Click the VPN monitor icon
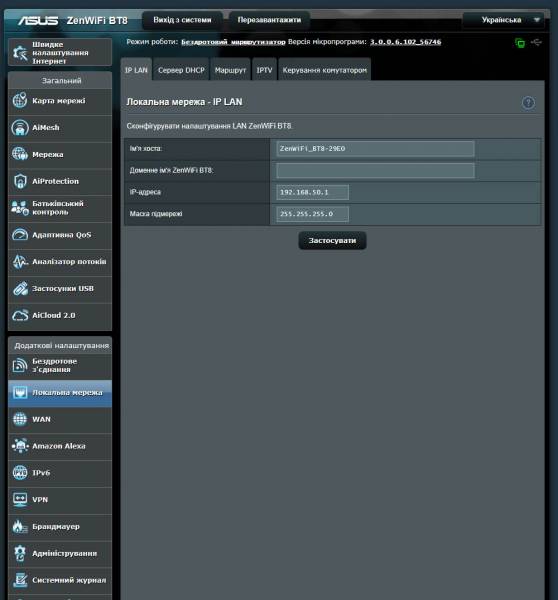 coord(20,499)
